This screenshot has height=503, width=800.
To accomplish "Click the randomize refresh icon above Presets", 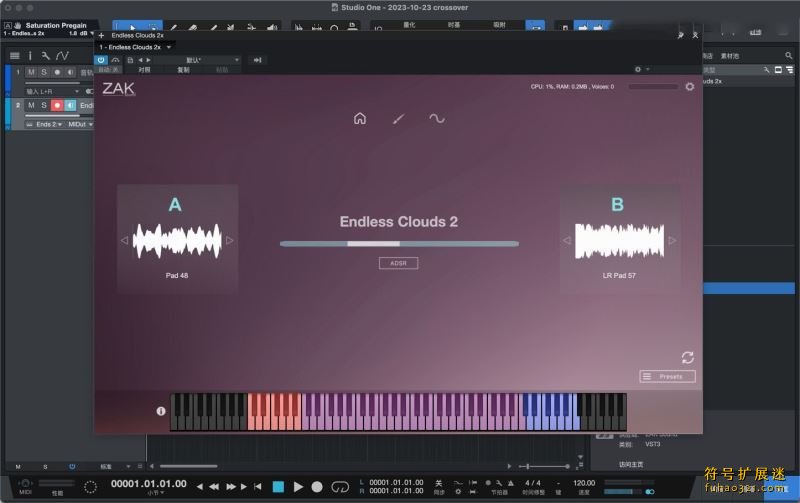I will click(x=687, y=358).
